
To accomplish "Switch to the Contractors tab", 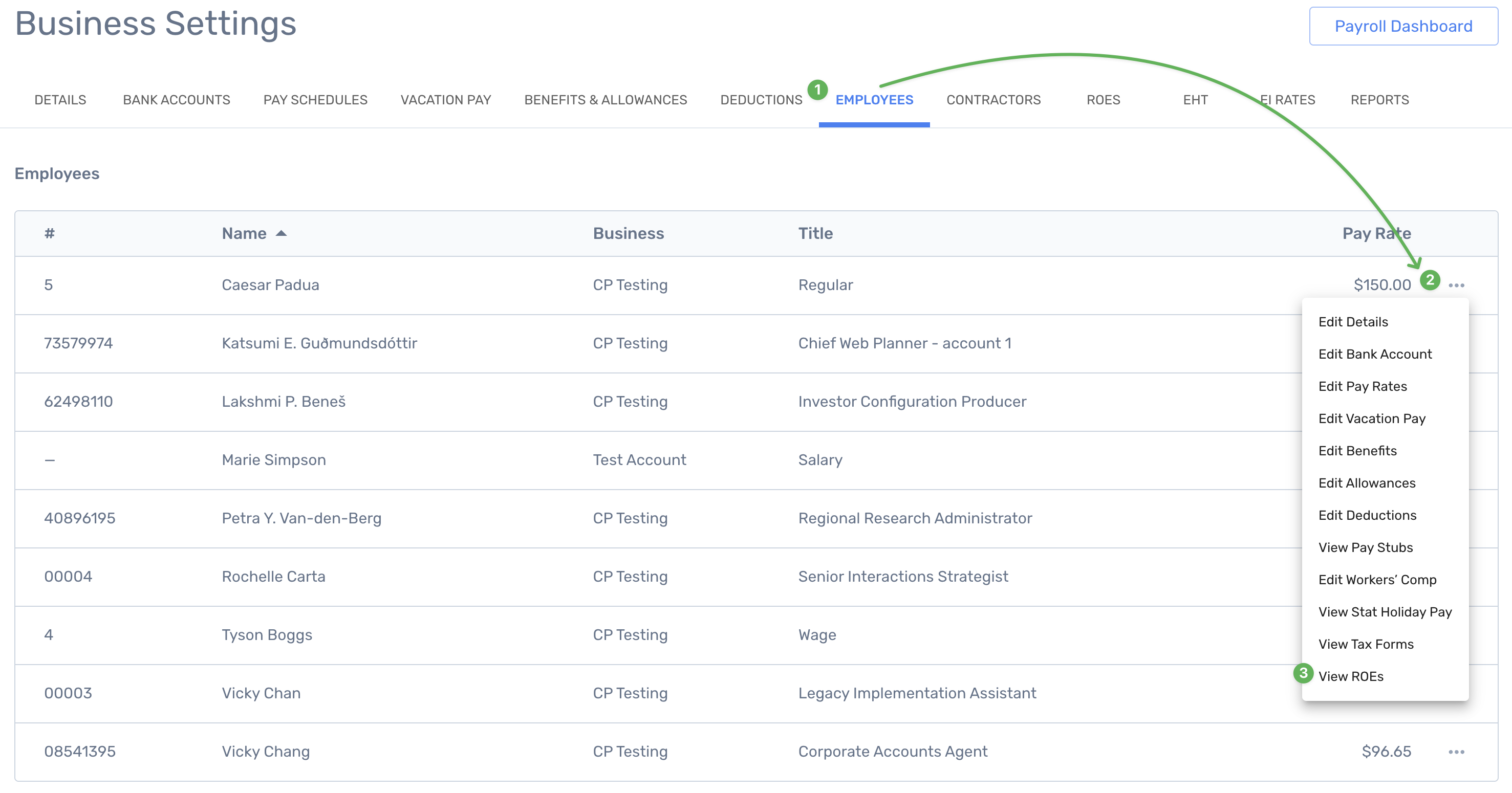I will click(x=993, y=100).
